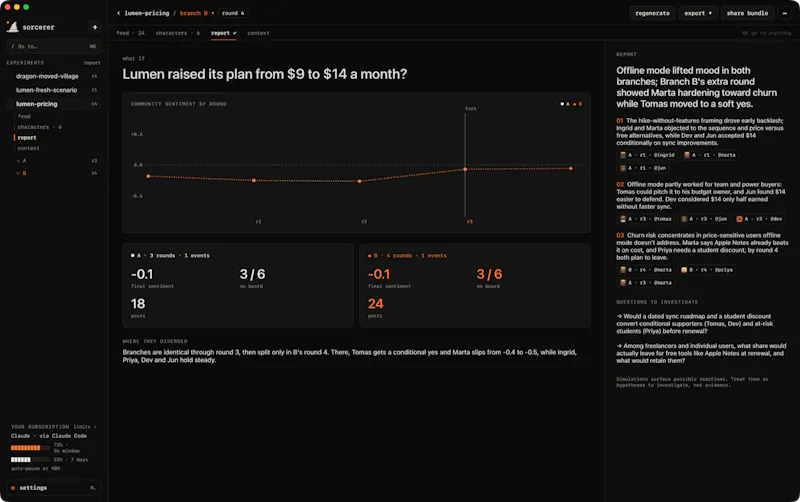Open citation A r1 @jun
The height and width of the screenshot is (502, 800).
point(643,168)
